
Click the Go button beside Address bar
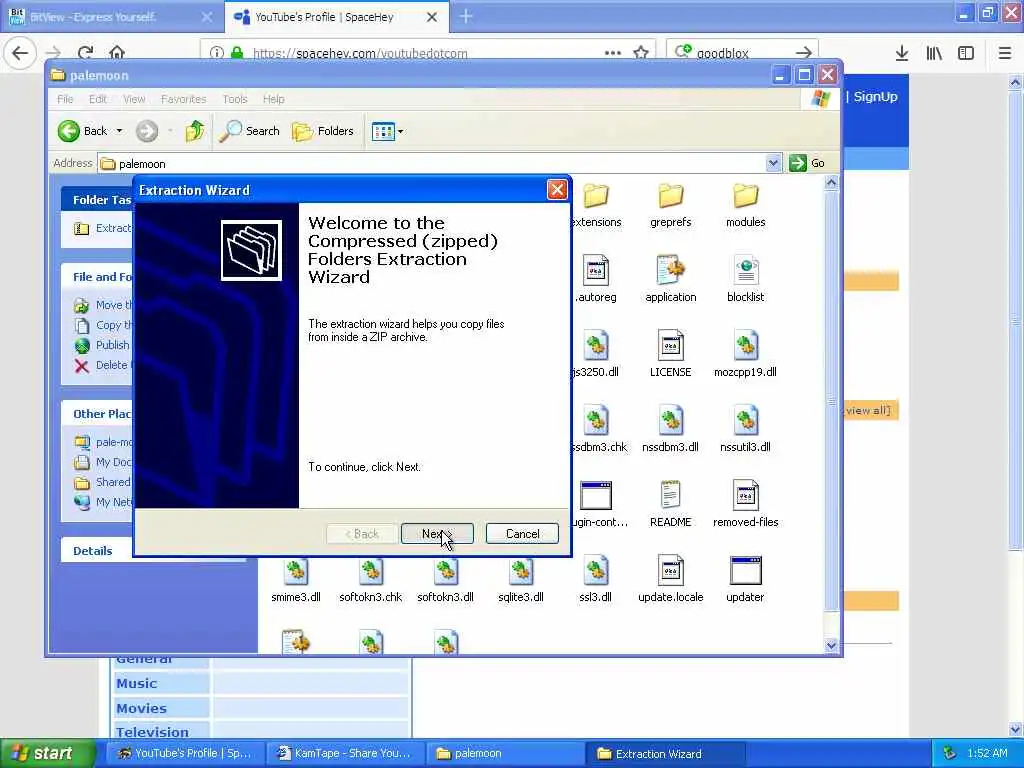tap(807, 163)
